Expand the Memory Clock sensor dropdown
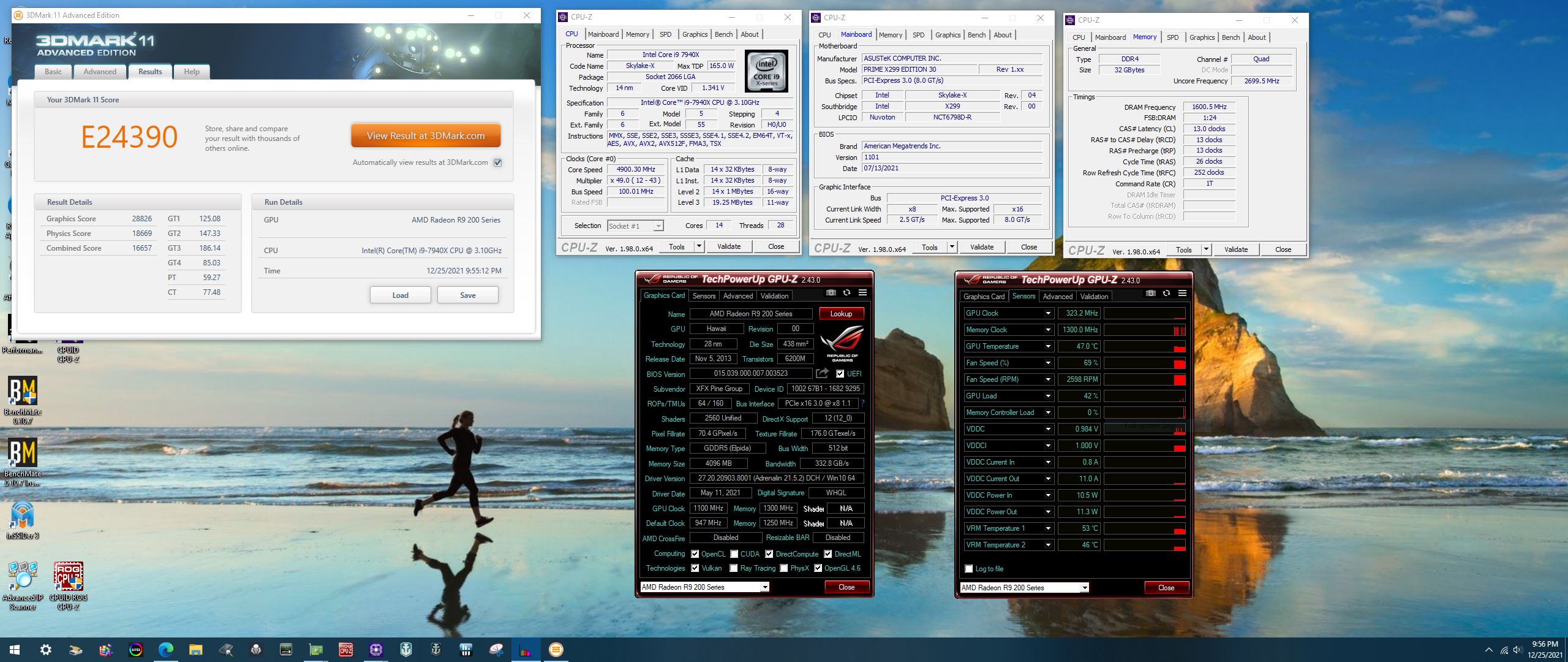The height and width of the screenshot is (662, 1568). tap(1048, 330)
